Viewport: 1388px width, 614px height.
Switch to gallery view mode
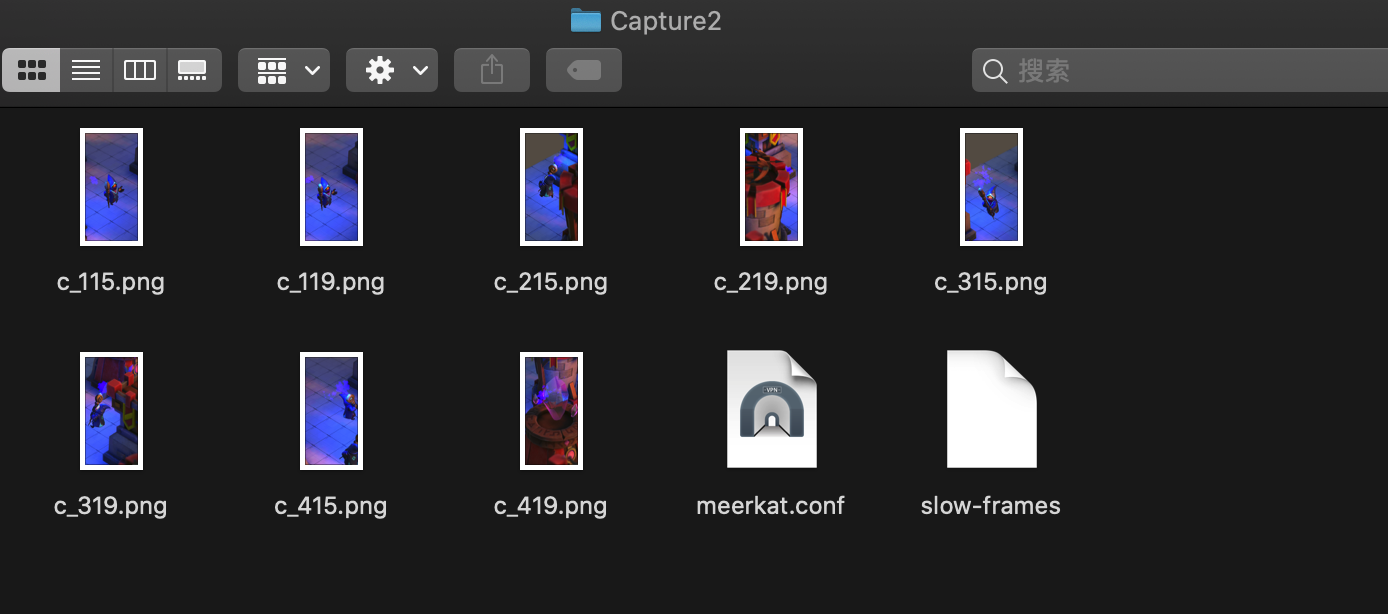[x=193, y=70]
